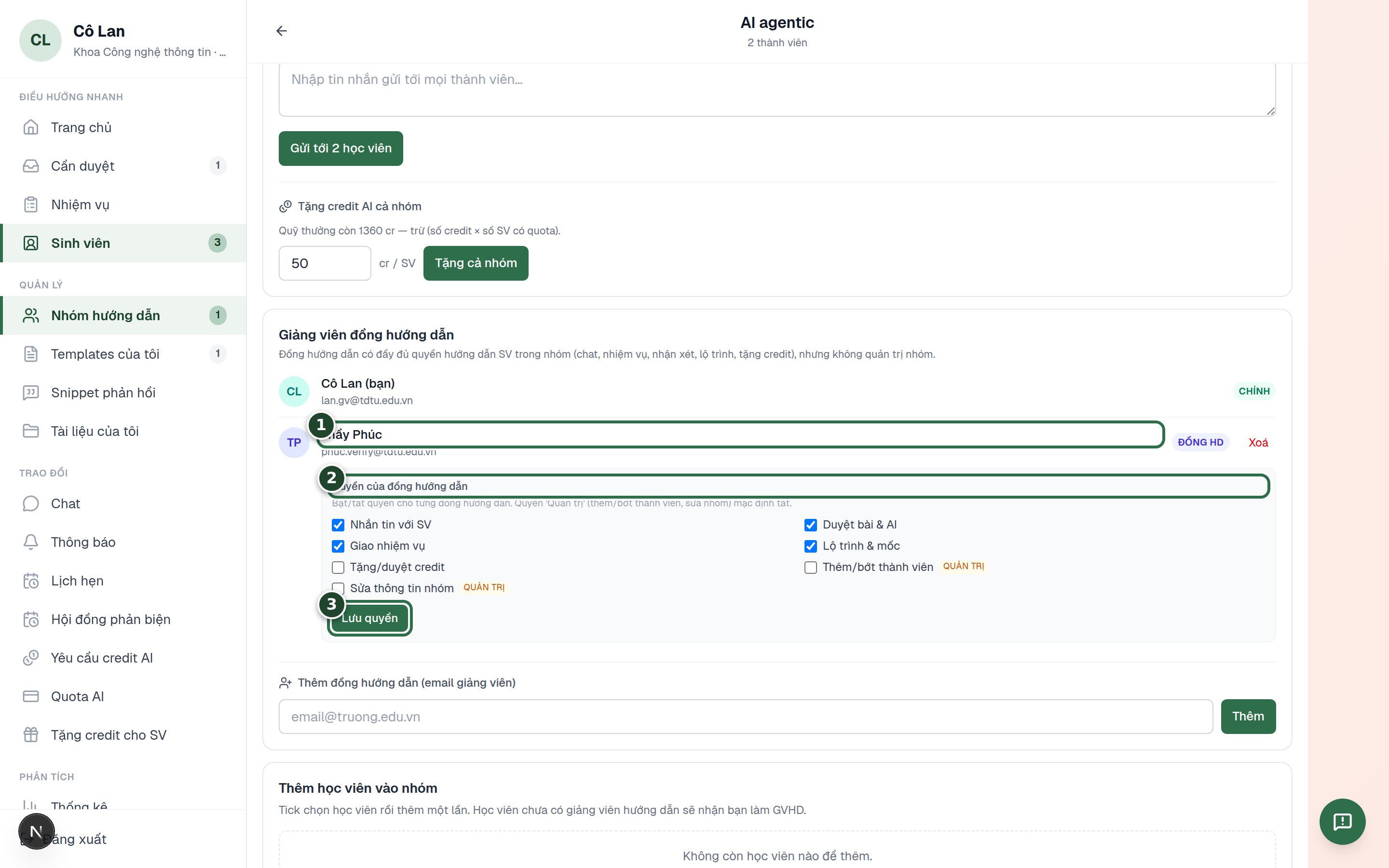Click the Quỹ thưởng còn 1360 cr note
The width and height of the screenshot is (1389, 868).
tap(420, 231)
